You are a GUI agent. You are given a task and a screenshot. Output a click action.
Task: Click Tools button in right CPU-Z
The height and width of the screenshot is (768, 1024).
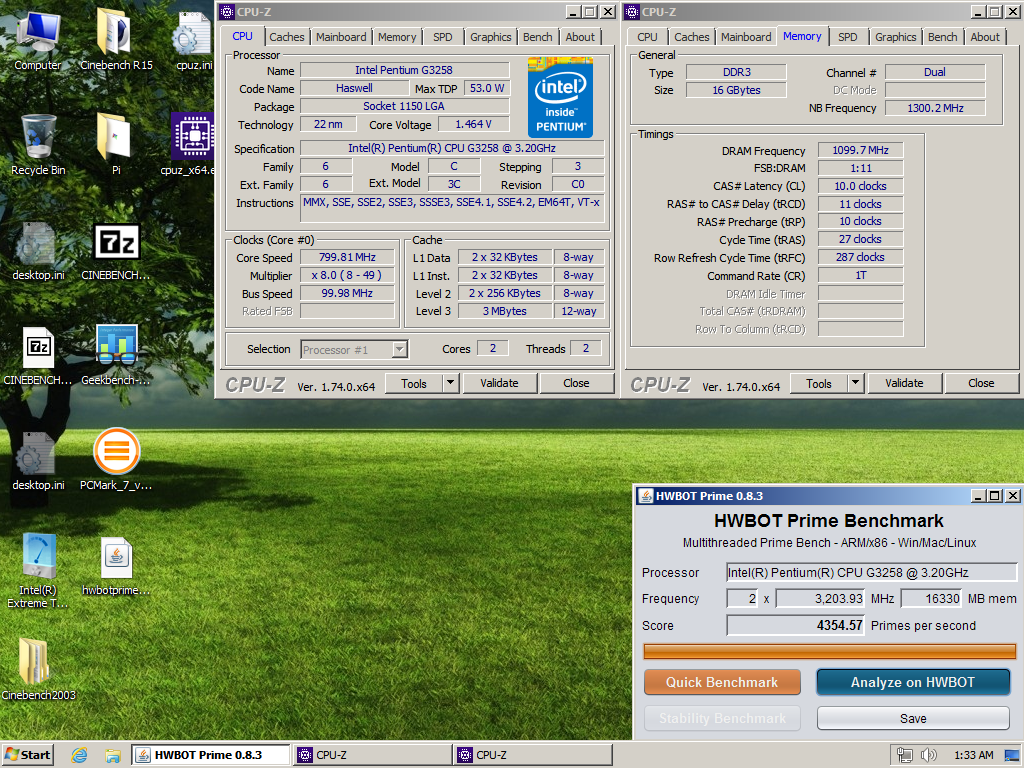click(x=819, y=383)
